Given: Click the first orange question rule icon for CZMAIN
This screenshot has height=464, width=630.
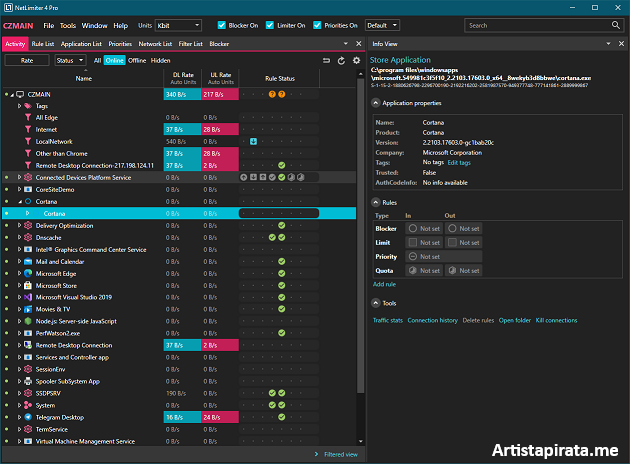Looking at the screenshot, I should click(x=272, y=94).
